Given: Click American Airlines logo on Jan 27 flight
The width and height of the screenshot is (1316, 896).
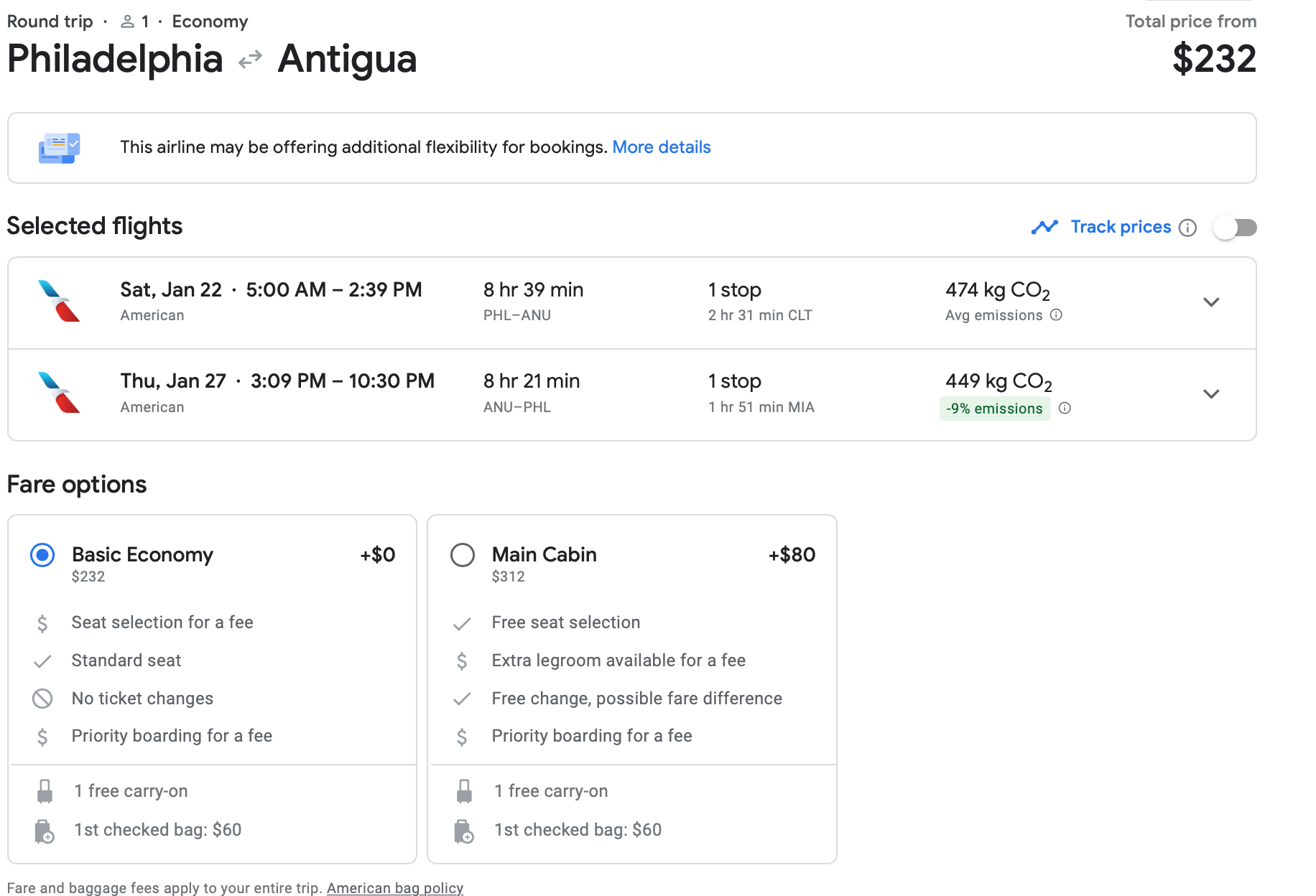Looking at the screenshot, I should (x=59, y=393).
